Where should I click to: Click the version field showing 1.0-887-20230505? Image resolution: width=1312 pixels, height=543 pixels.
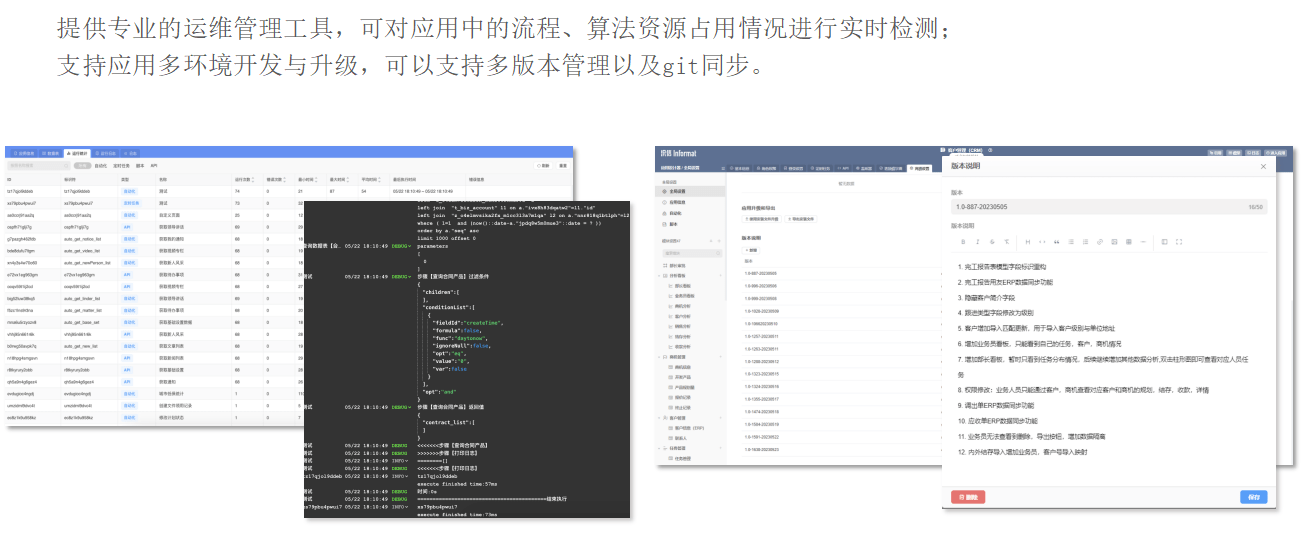tap(1109, 207)
